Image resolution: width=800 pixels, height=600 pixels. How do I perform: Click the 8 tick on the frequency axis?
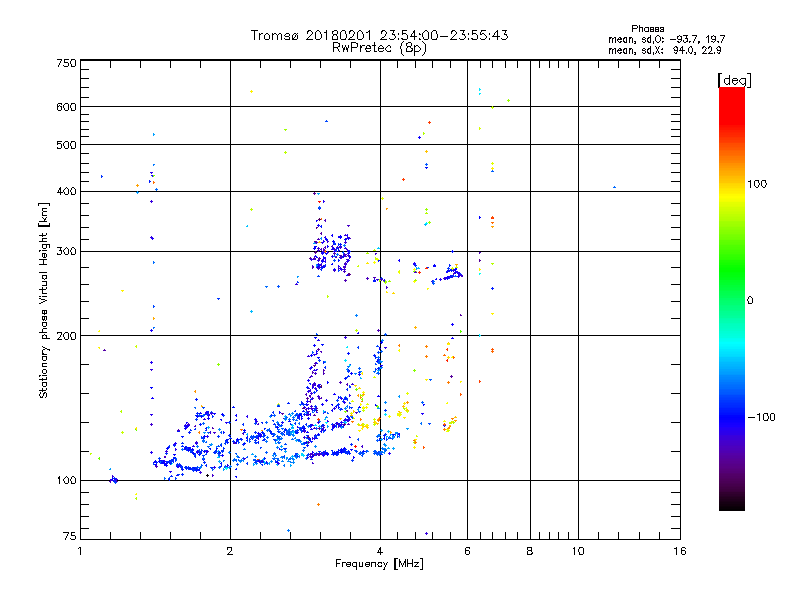pos(530,551)
